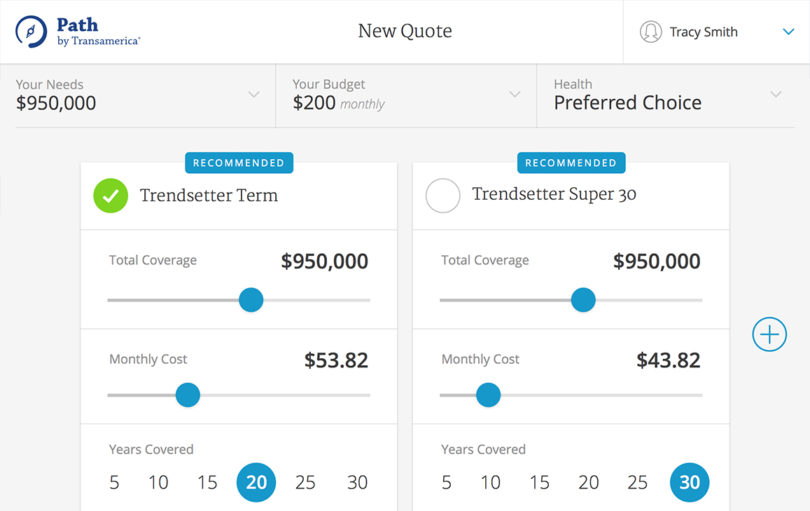This screenshot has width=810, height=511.
Task: Click Tracy Smith's user avatar icon
Action: pos(651,32)
